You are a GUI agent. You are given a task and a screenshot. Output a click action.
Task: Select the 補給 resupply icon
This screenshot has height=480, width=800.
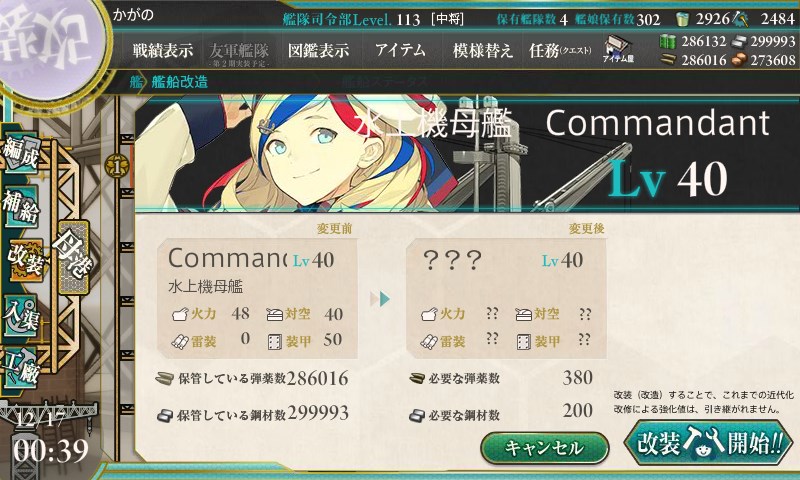pyautogui.click(x=21, y=205)
